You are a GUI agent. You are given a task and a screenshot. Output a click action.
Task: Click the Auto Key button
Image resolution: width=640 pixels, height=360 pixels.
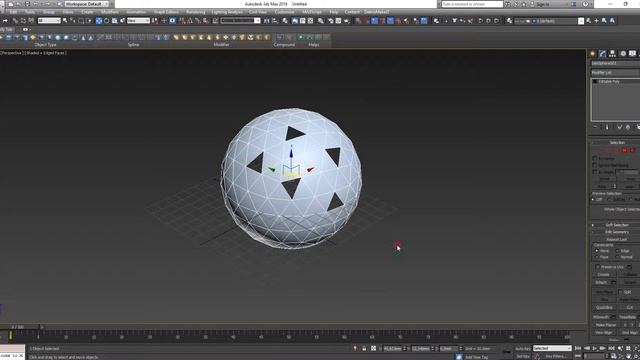522,349
